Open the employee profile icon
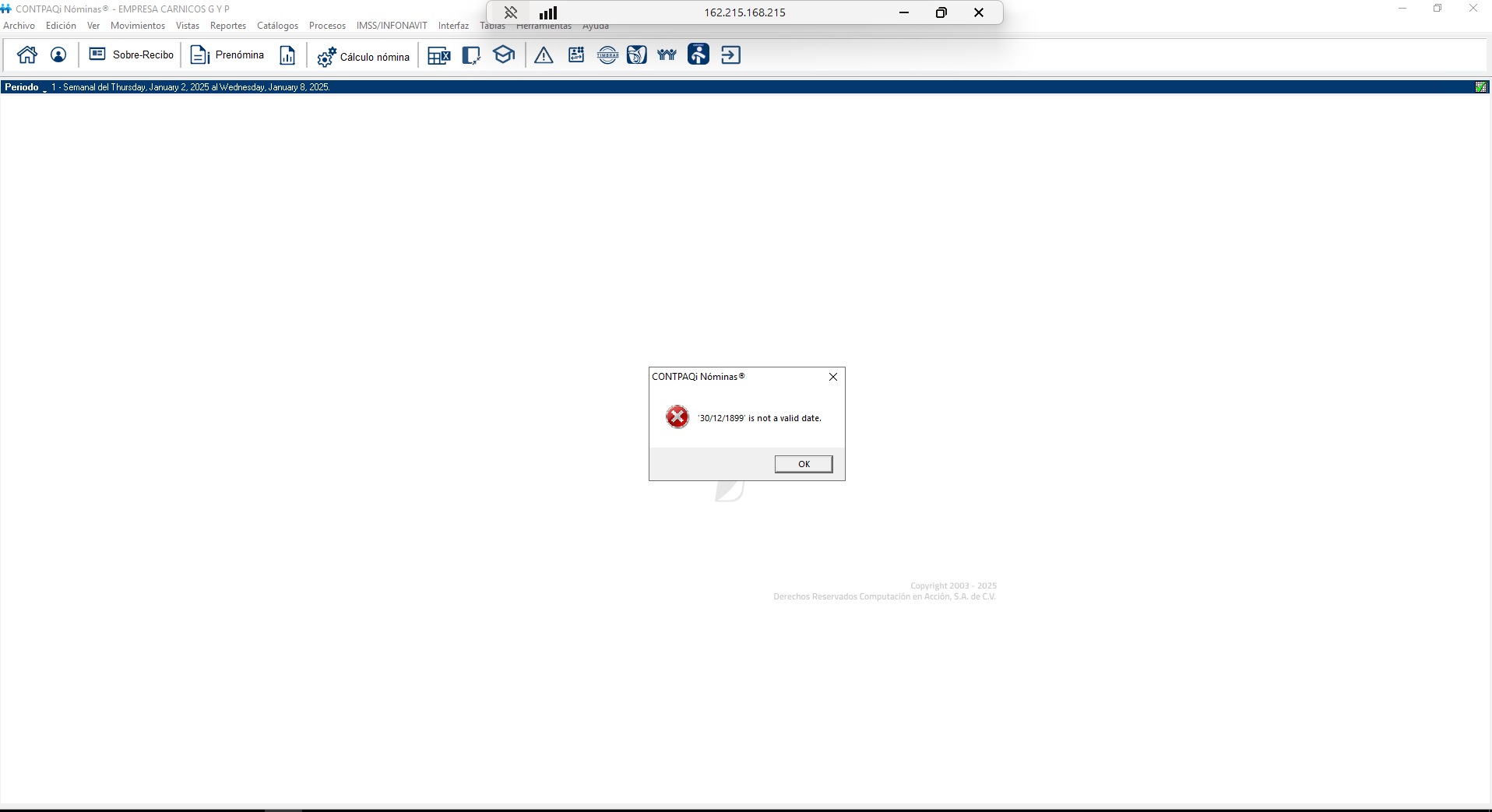The image size is (1492, 812). click(x=58, y=55)
